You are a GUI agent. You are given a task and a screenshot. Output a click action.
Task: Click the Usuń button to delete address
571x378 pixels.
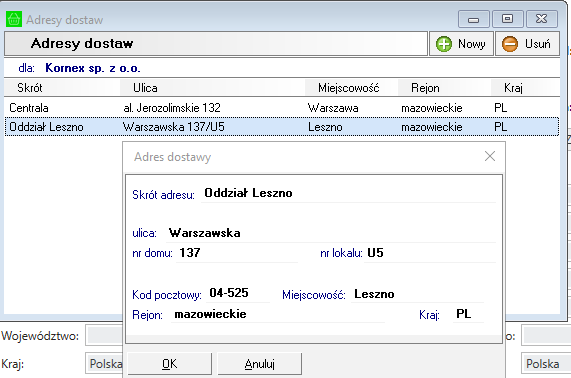[527, 44]
